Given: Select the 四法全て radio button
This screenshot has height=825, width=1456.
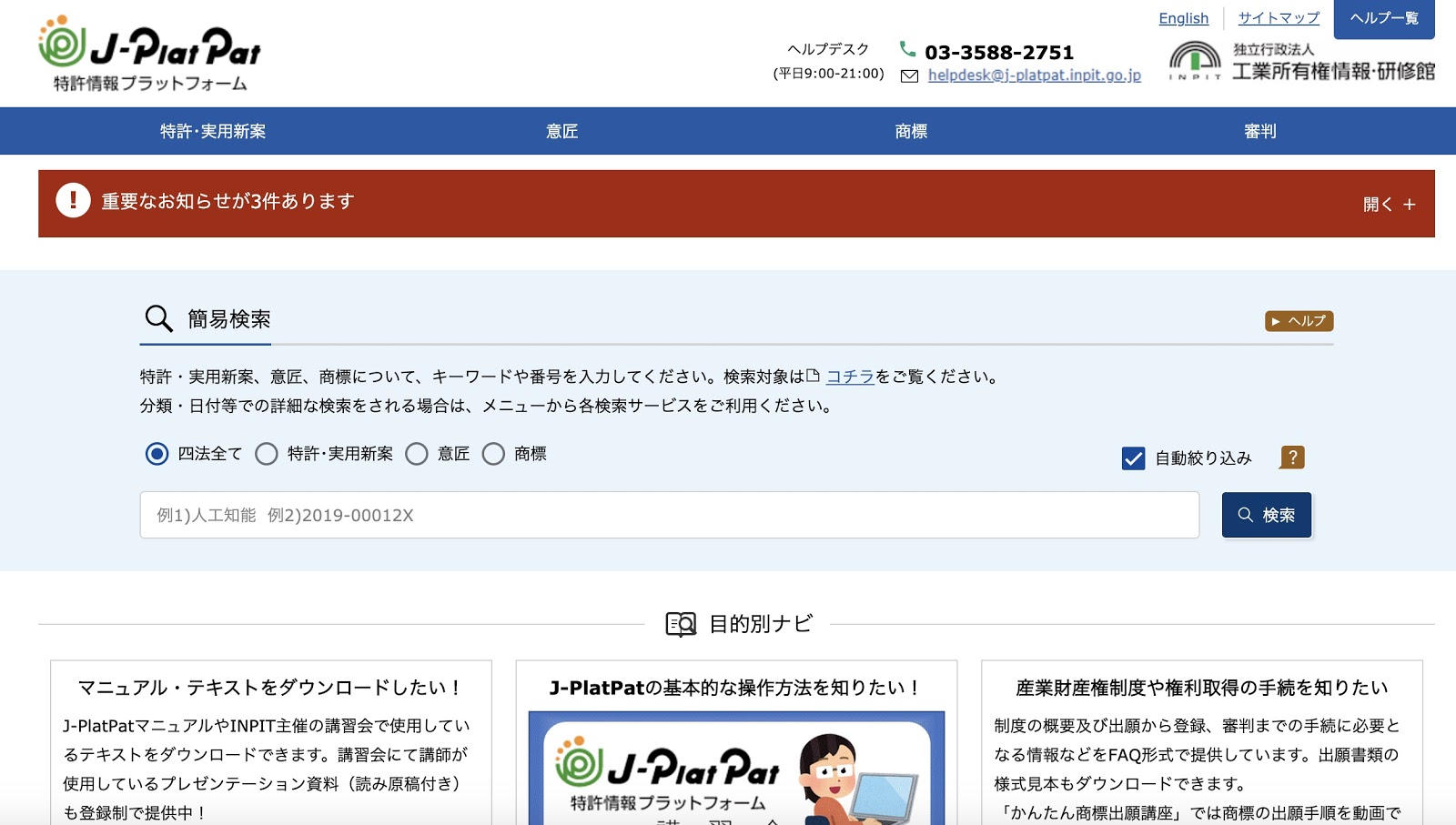Looking at the screenshot, I should click(x=157, y=454).
